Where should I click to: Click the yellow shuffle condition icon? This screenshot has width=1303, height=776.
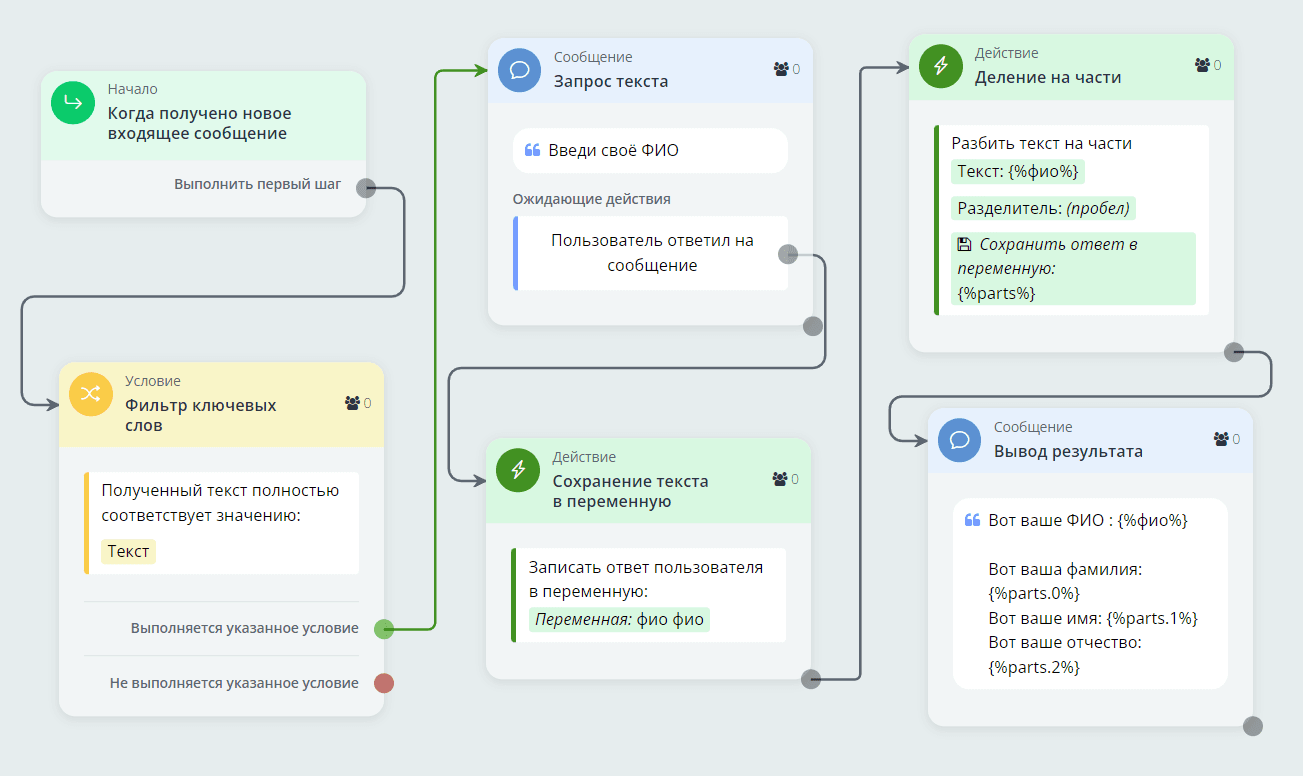click(x=90, y=394)
